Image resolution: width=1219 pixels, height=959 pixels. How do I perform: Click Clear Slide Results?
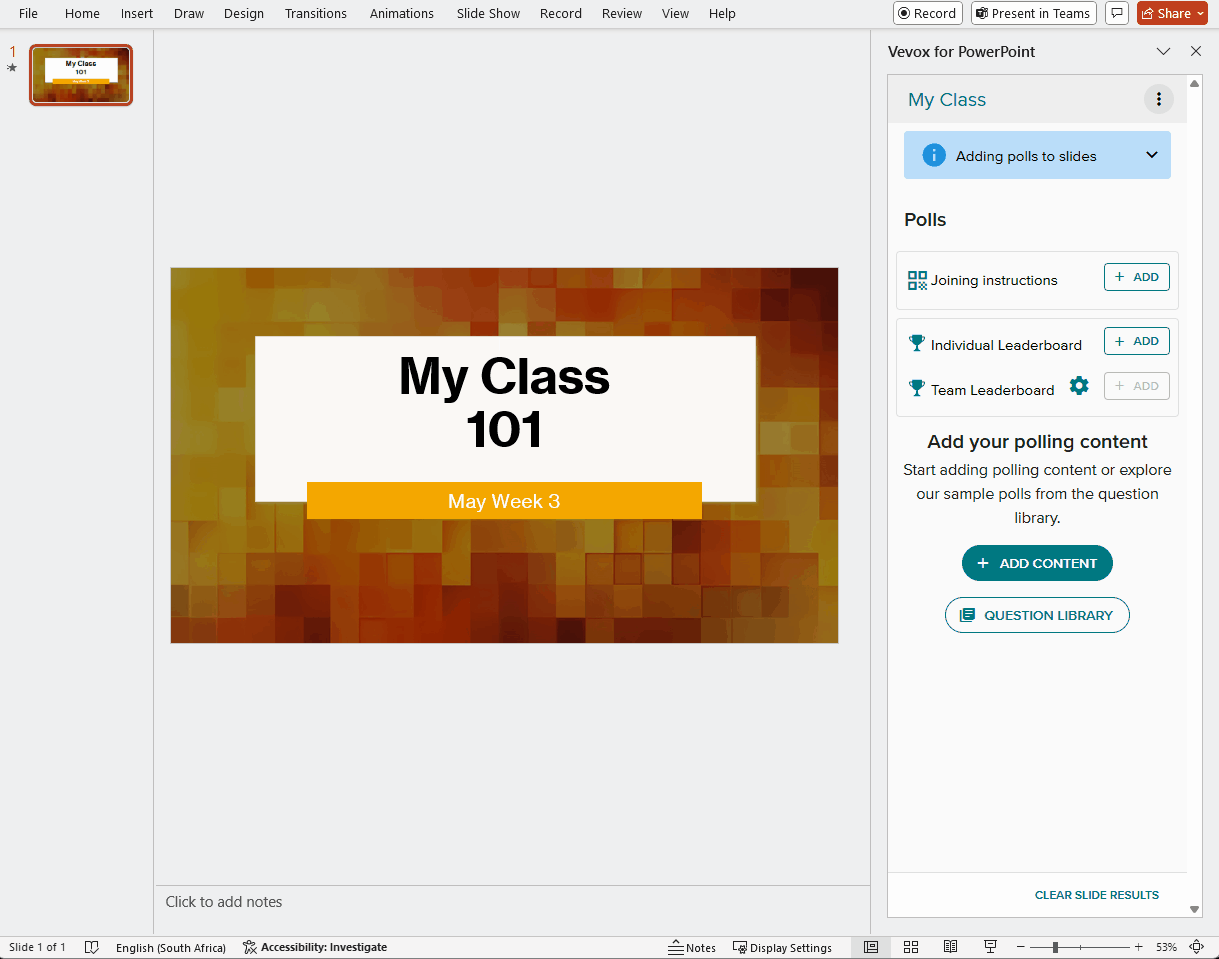pyautogui.click(x=1096, y=895)
